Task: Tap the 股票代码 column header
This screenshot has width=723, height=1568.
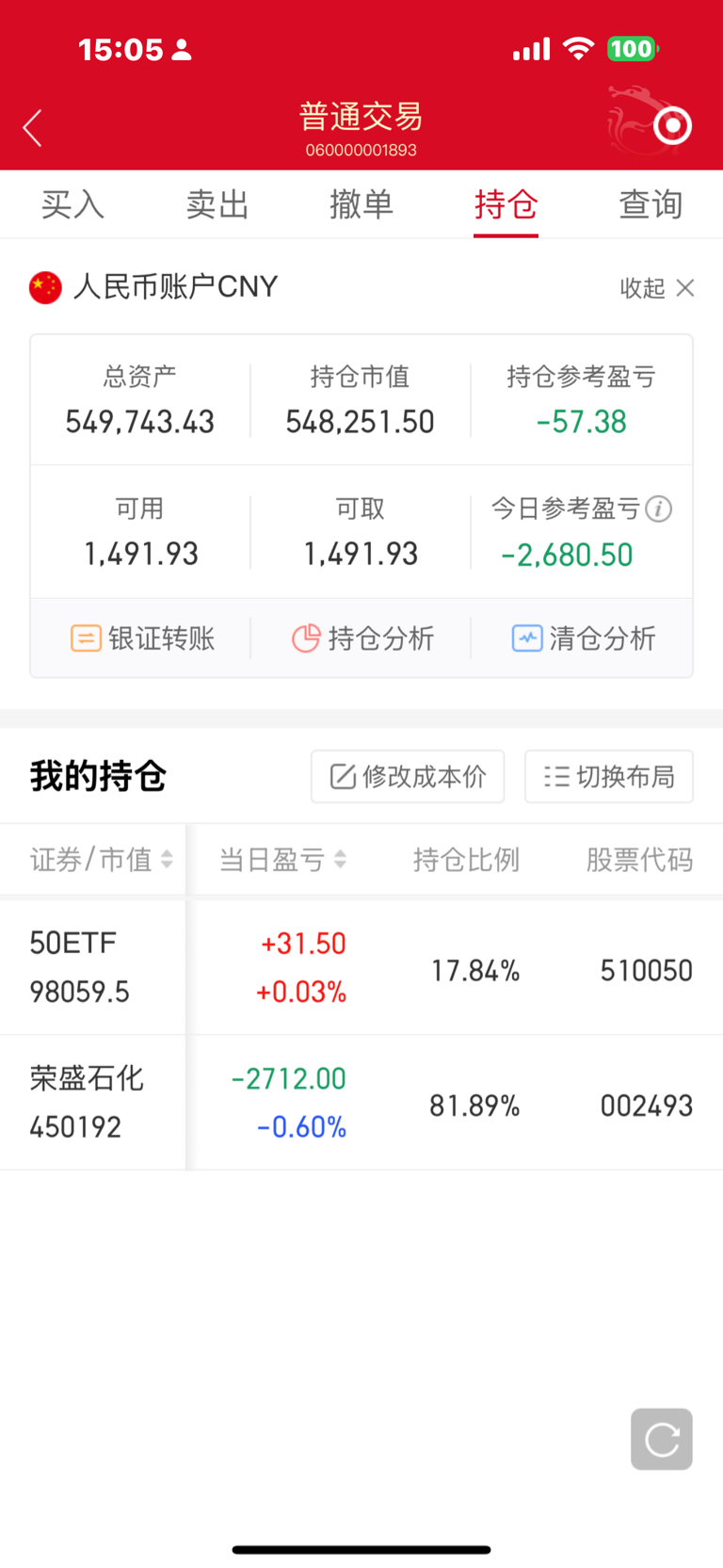Action: point(640,859)
